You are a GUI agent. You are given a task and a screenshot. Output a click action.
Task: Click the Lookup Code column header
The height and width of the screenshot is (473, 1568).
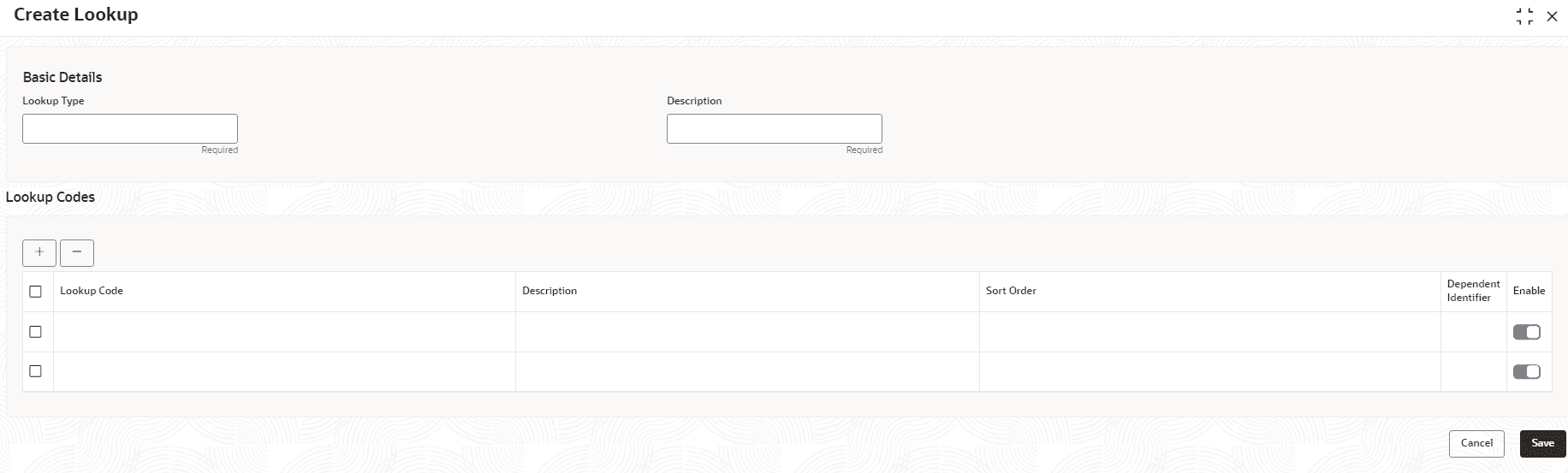pyautogui.click(x=92, y=291)
